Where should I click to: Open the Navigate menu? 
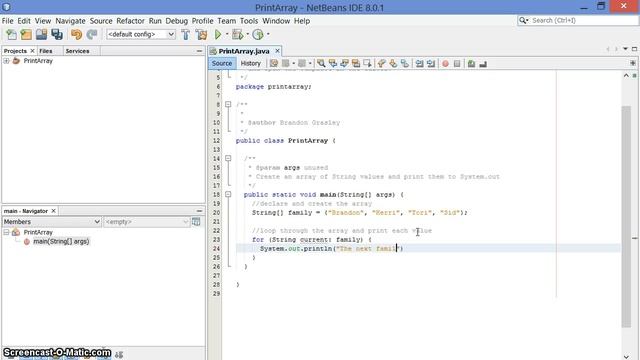click(x=70, y=21)
